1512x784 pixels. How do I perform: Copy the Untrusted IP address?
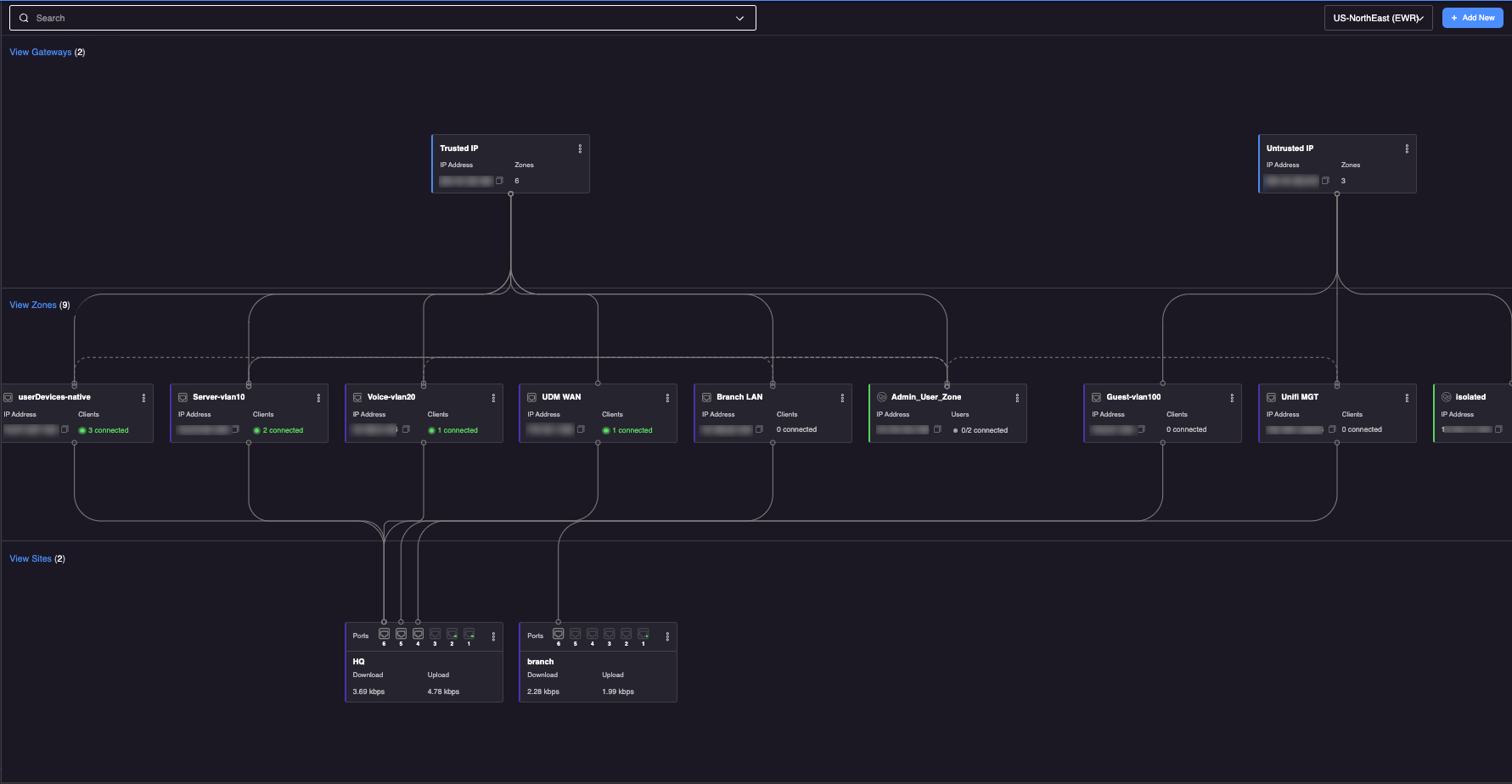(1325, 181)
